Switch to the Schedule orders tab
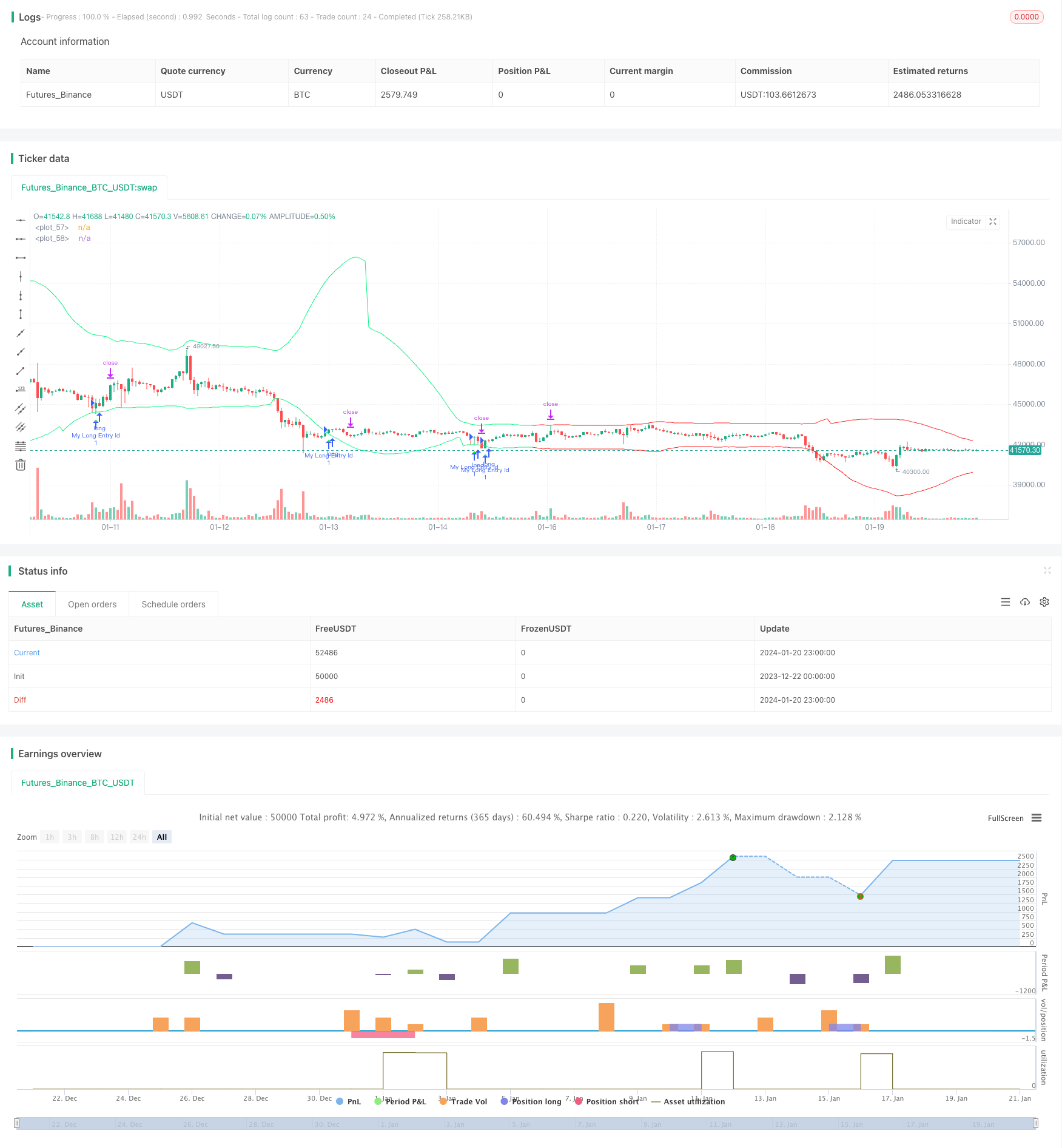Viewport: 1062px width, 1148px height. (173, 604)
